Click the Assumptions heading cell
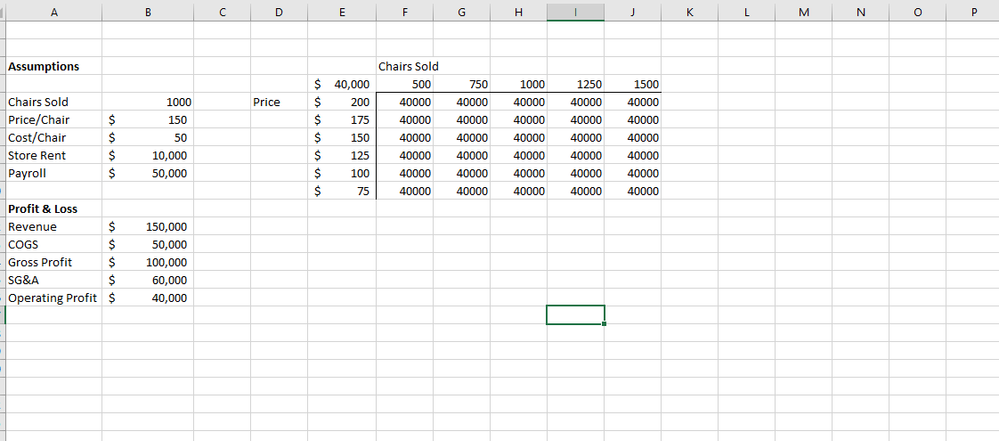This screenshot has height=441, width=999. [54, 66]
